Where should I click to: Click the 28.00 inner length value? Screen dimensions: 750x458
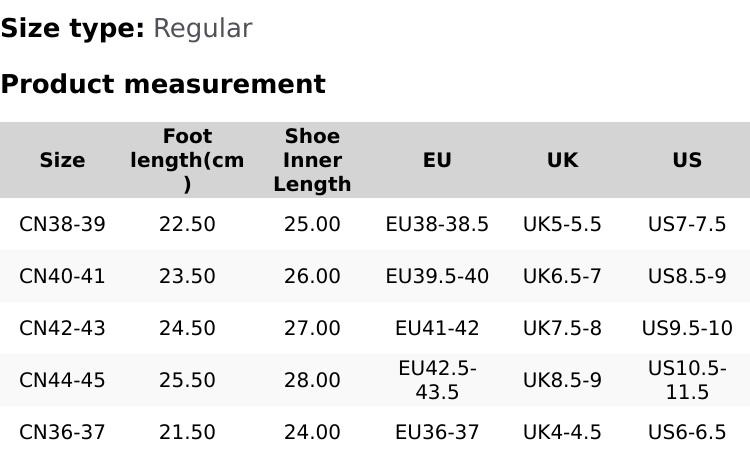coord(312,380)
